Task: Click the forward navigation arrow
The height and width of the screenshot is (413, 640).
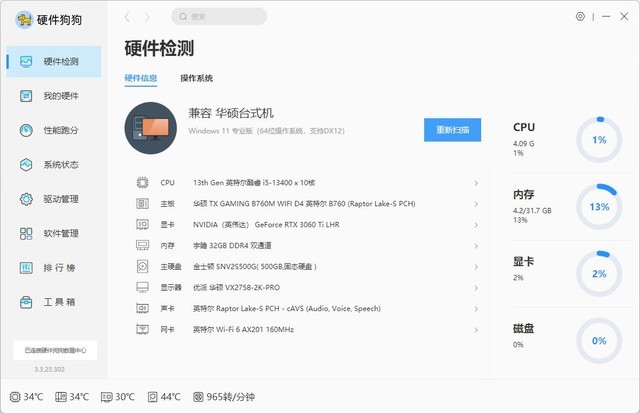Action: point(148,17)
